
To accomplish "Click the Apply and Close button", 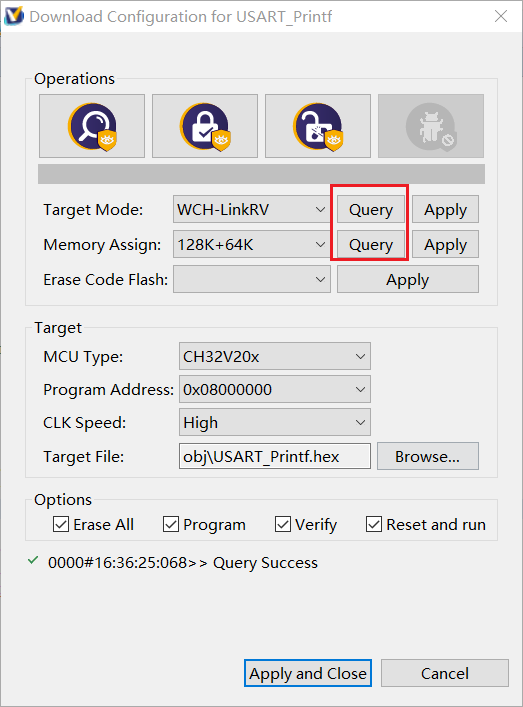I will point(308,673).
